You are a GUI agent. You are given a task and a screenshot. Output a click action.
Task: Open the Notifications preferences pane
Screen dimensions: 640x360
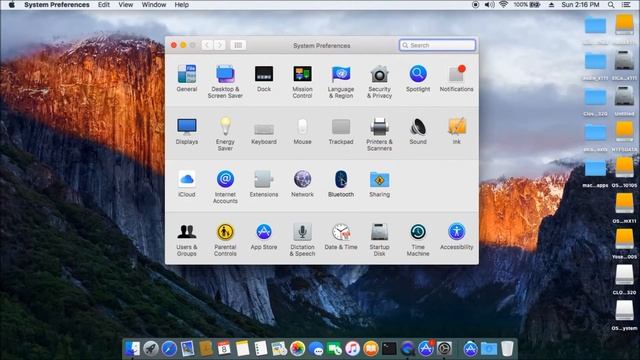coord(456,79)
